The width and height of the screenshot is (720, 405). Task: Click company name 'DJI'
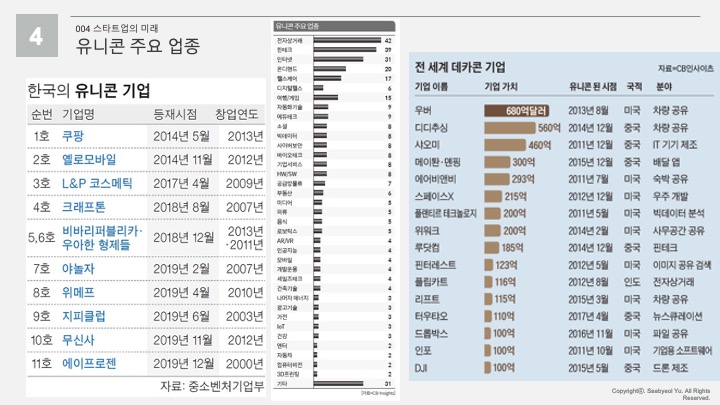(x=421, y=368)
